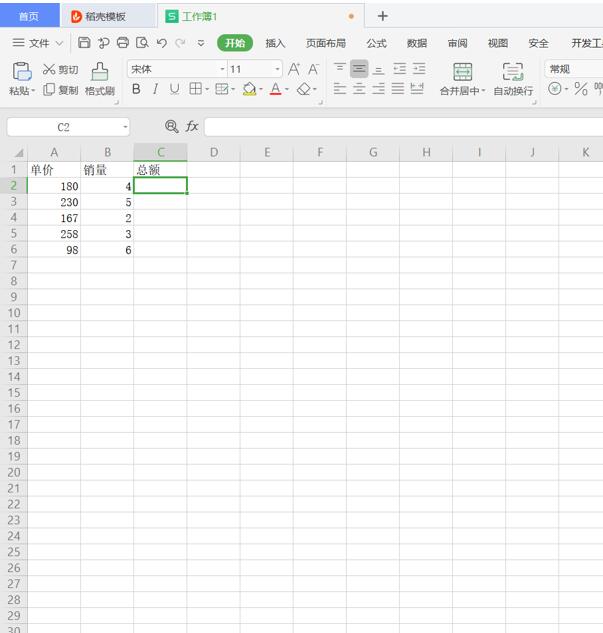Viewport: 603px width, 633px height.
Task: Open the File (文件) menu dropdown
Action: [38, 43]
